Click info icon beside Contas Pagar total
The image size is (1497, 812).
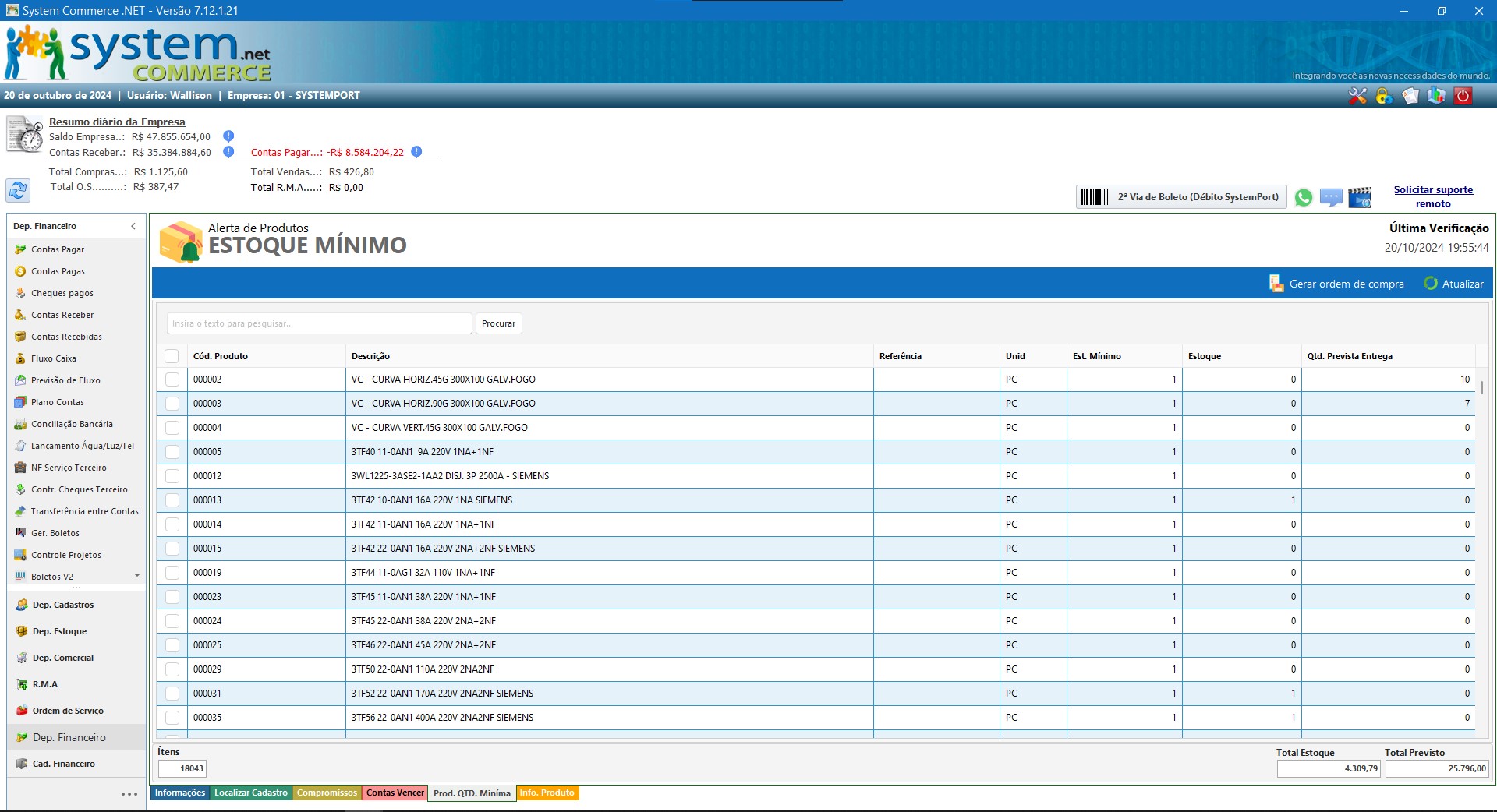coord(416,152)
